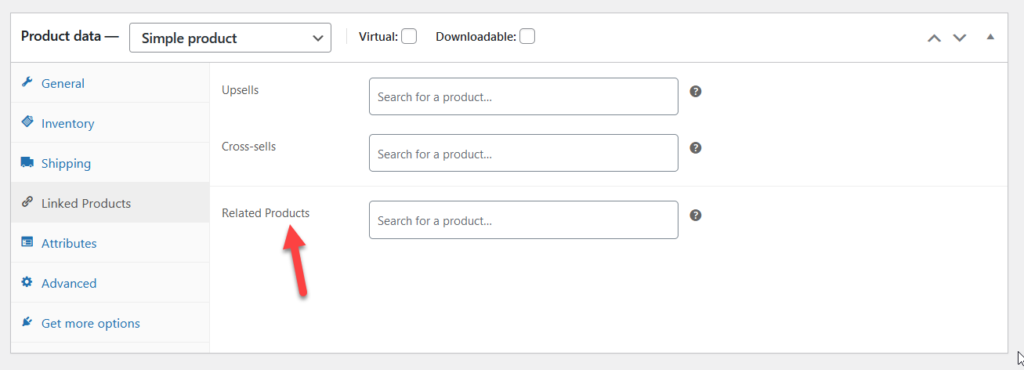Click the Get more options link

tap(91, 323)
